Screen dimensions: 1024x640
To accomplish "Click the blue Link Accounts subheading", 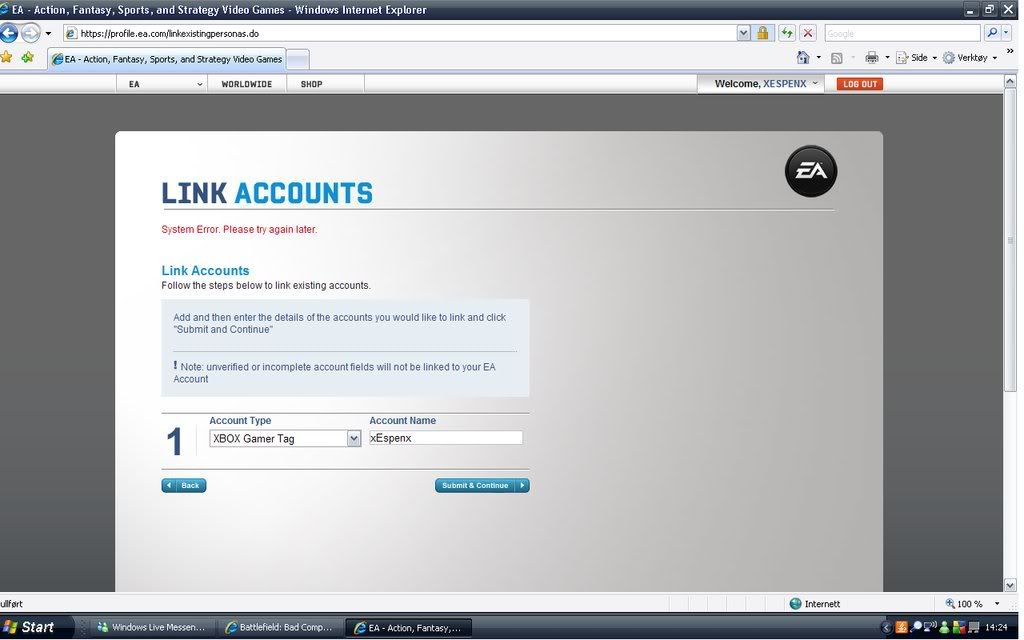I will (205, 270).
